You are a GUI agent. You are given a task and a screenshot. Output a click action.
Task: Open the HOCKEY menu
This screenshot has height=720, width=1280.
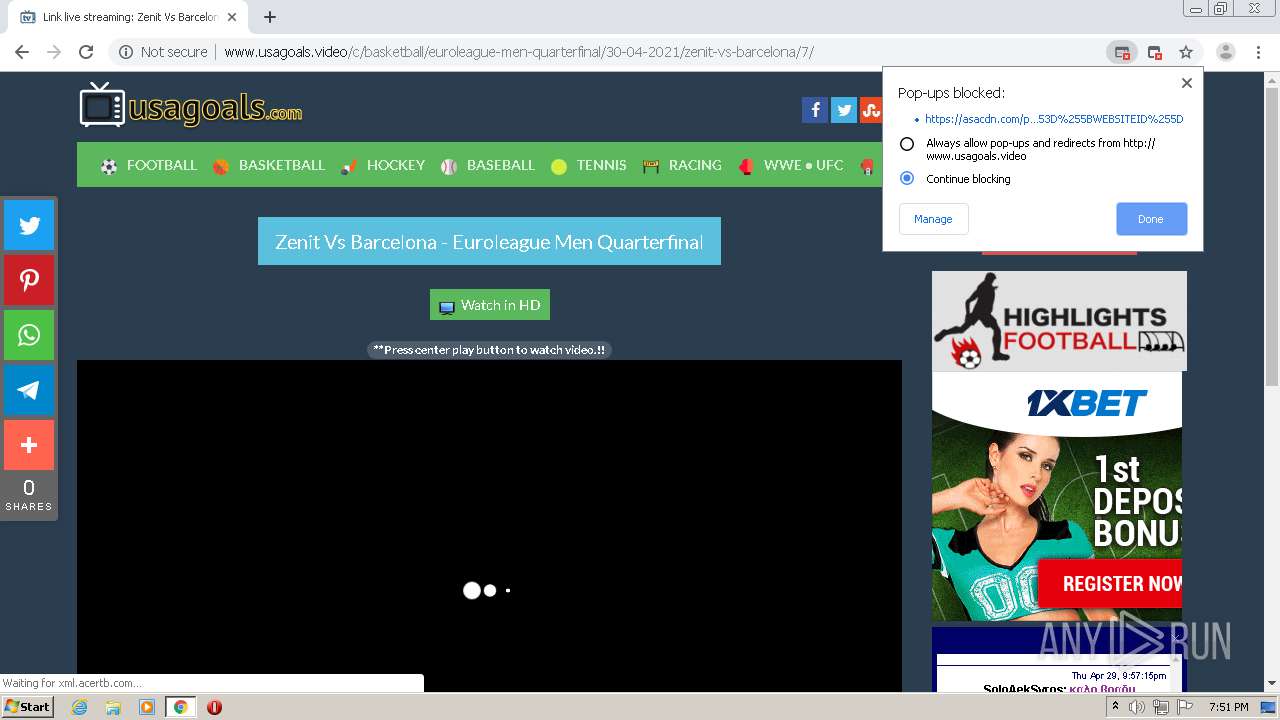coord(383,165)
